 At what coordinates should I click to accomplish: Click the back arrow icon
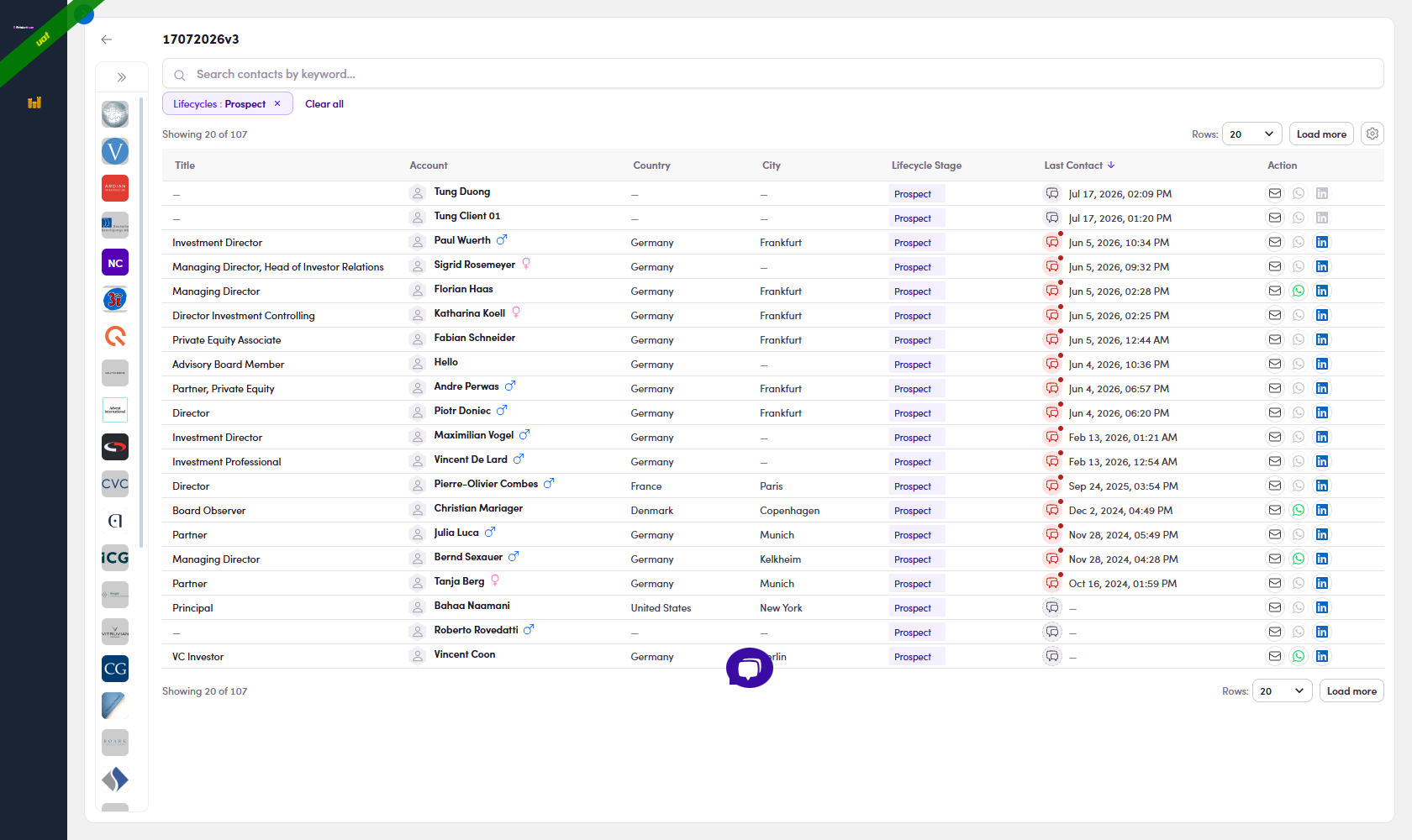click(x=106, y=39)
